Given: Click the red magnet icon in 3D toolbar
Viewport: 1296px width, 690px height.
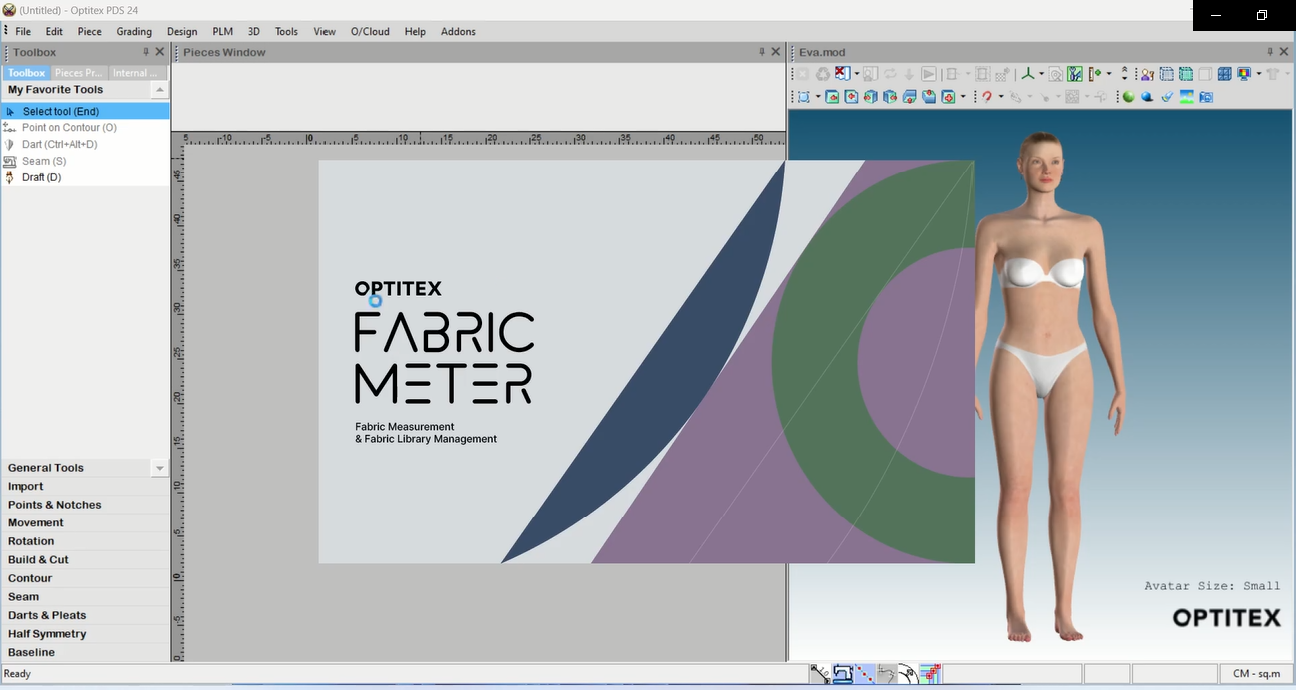Looking at the screenshot, I should [987, 97].
